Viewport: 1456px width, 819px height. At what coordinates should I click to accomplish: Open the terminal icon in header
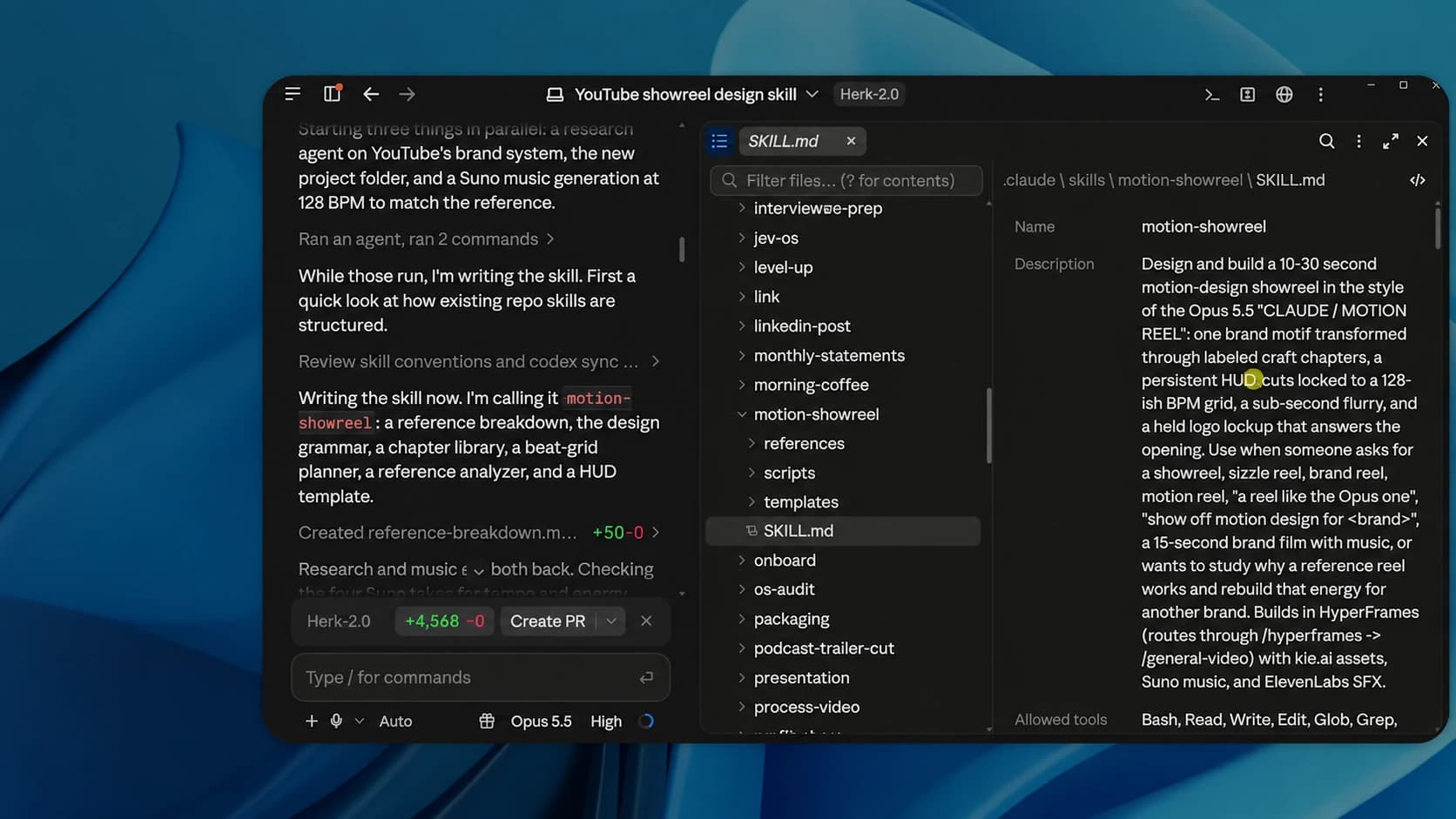point(1211,95)
